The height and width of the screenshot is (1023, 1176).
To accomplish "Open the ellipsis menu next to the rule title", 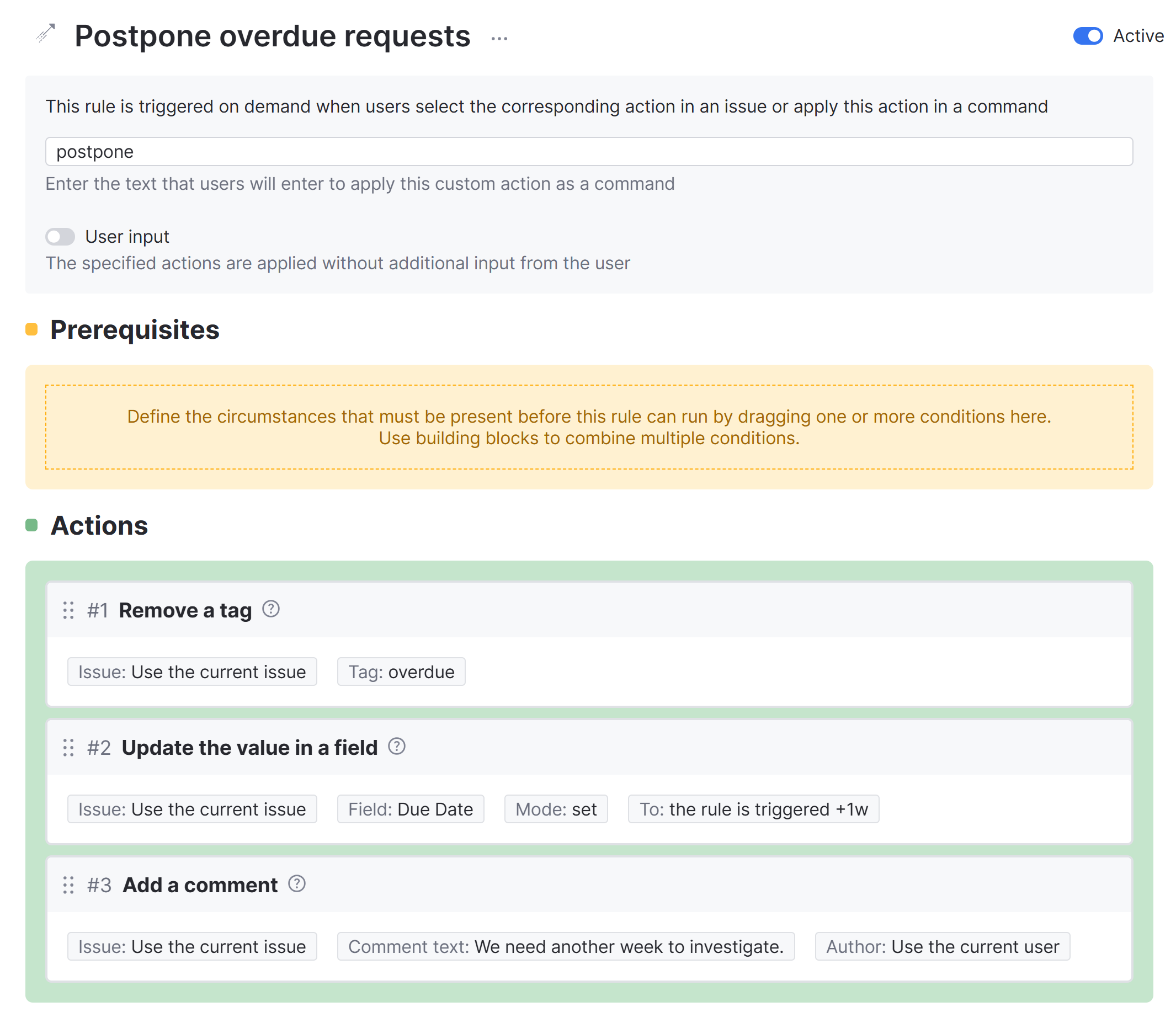I will tap(499, 39).
